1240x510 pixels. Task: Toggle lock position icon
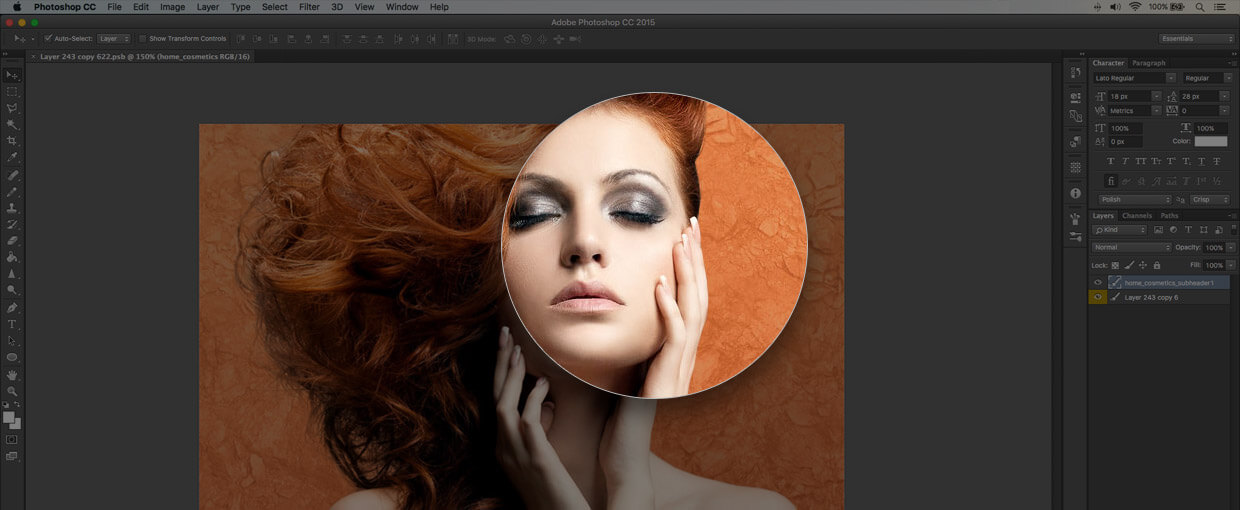[x=1143, y=265]
